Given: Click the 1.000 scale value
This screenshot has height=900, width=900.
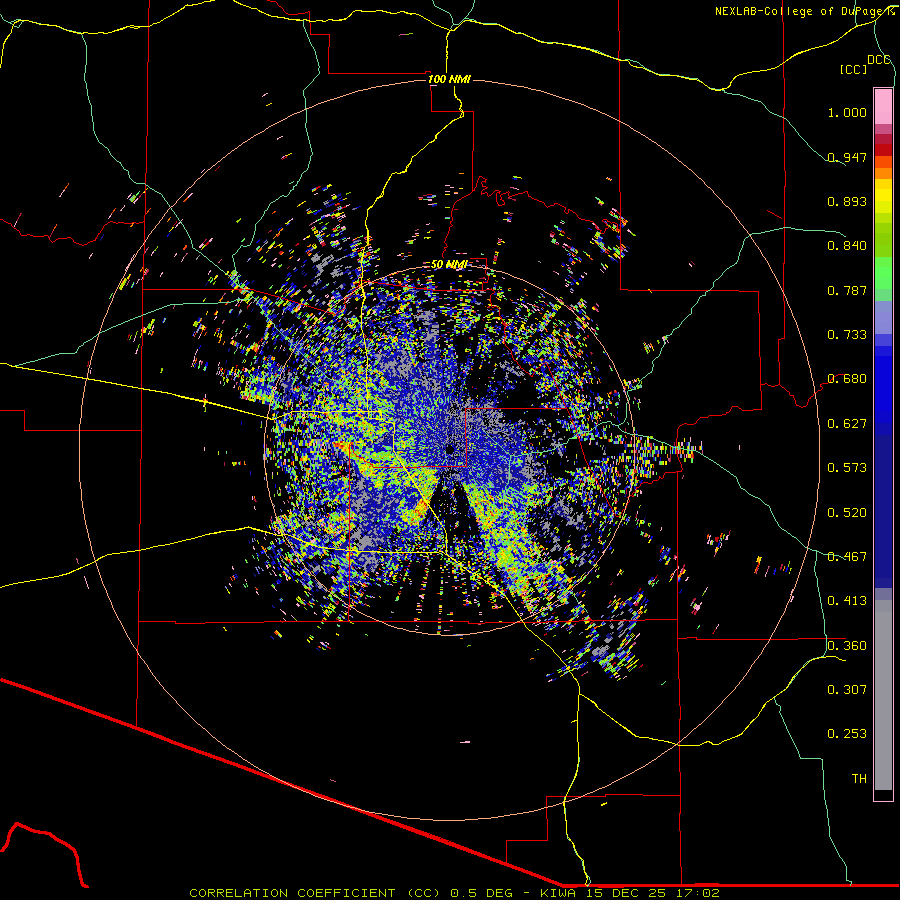Looking at the screenshot, I should 847,112.
